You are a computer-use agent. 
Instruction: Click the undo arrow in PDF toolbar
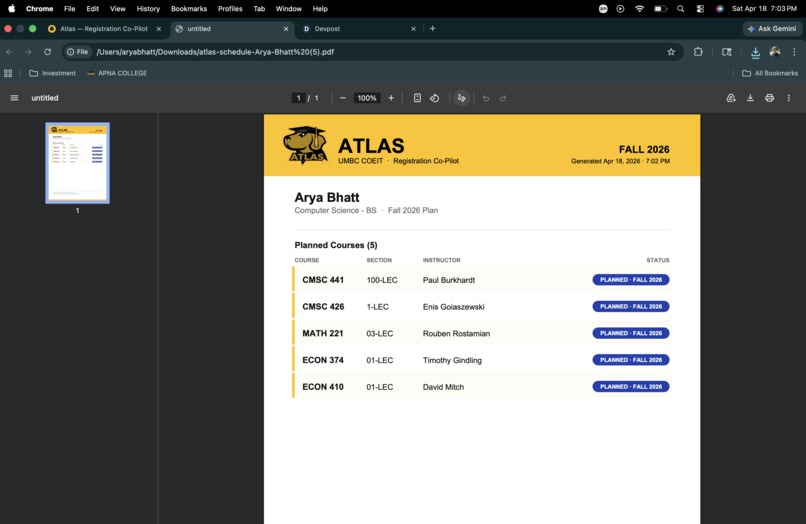point(486,98)
